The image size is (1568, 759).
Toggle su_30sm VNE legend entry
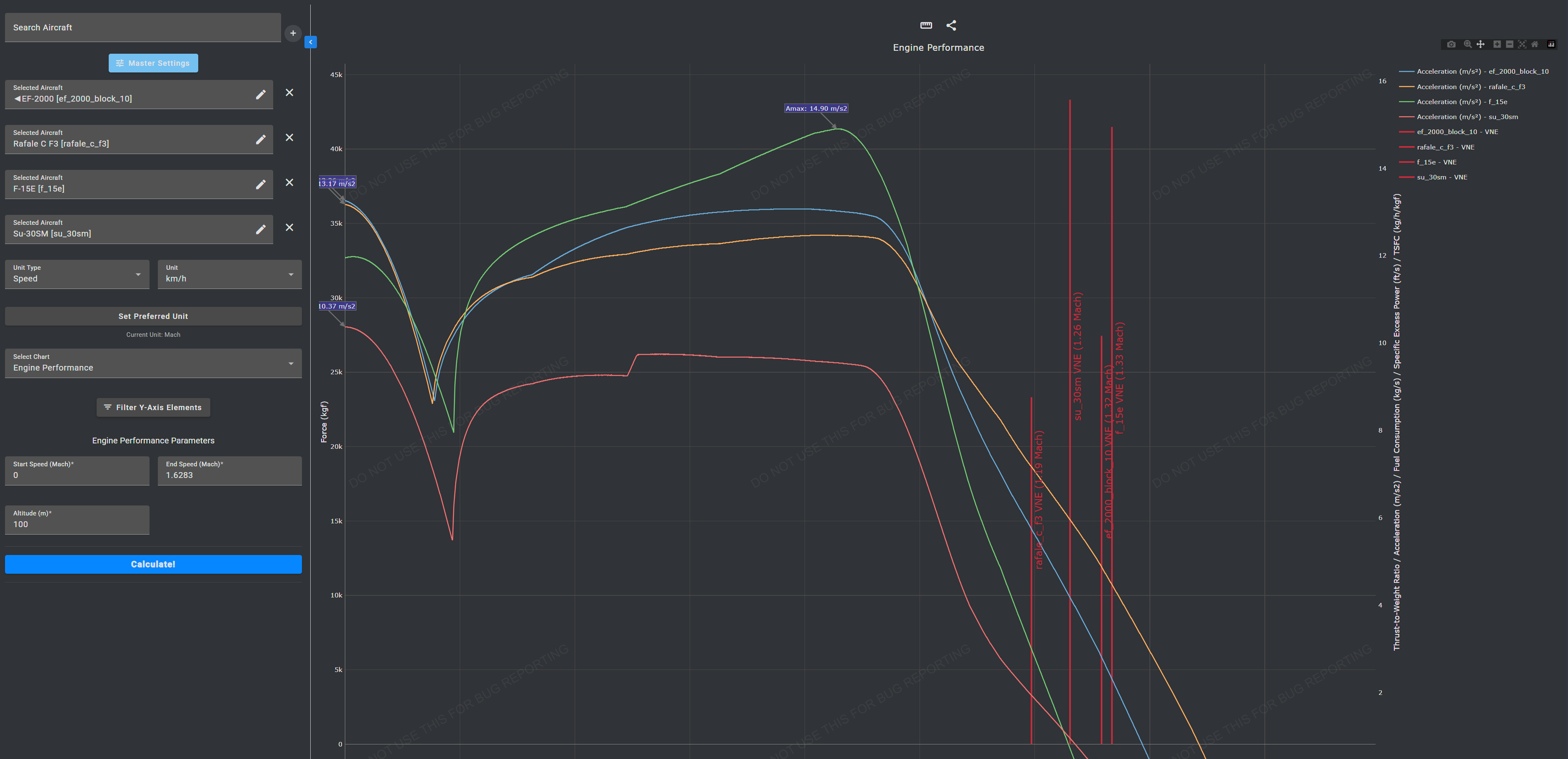click(x=1441, y=177)
